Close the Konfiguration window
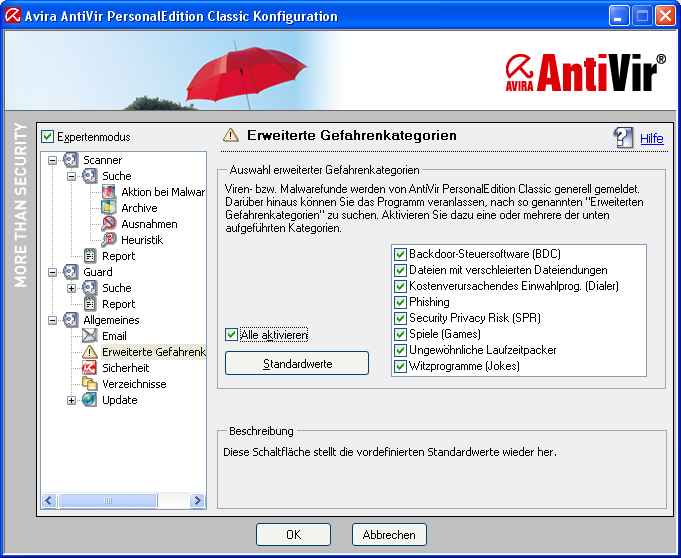This screenshot has height=558, width=681. click(x=665, y=16)
